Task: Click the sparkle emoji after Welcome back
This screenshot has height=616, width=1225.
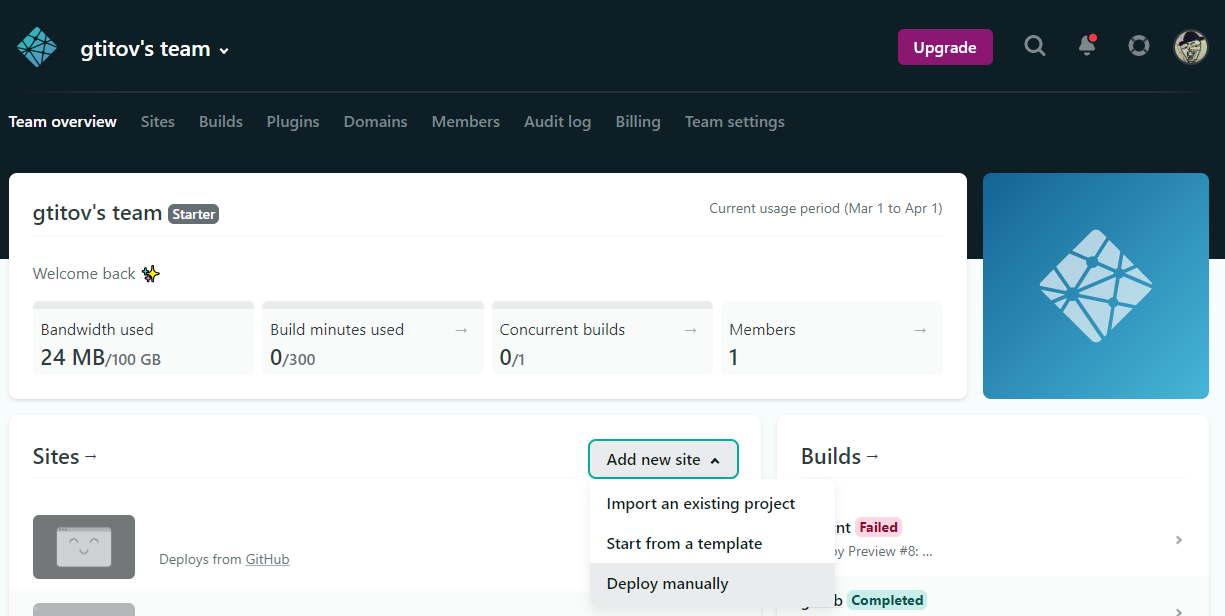Action: (151, 273)
